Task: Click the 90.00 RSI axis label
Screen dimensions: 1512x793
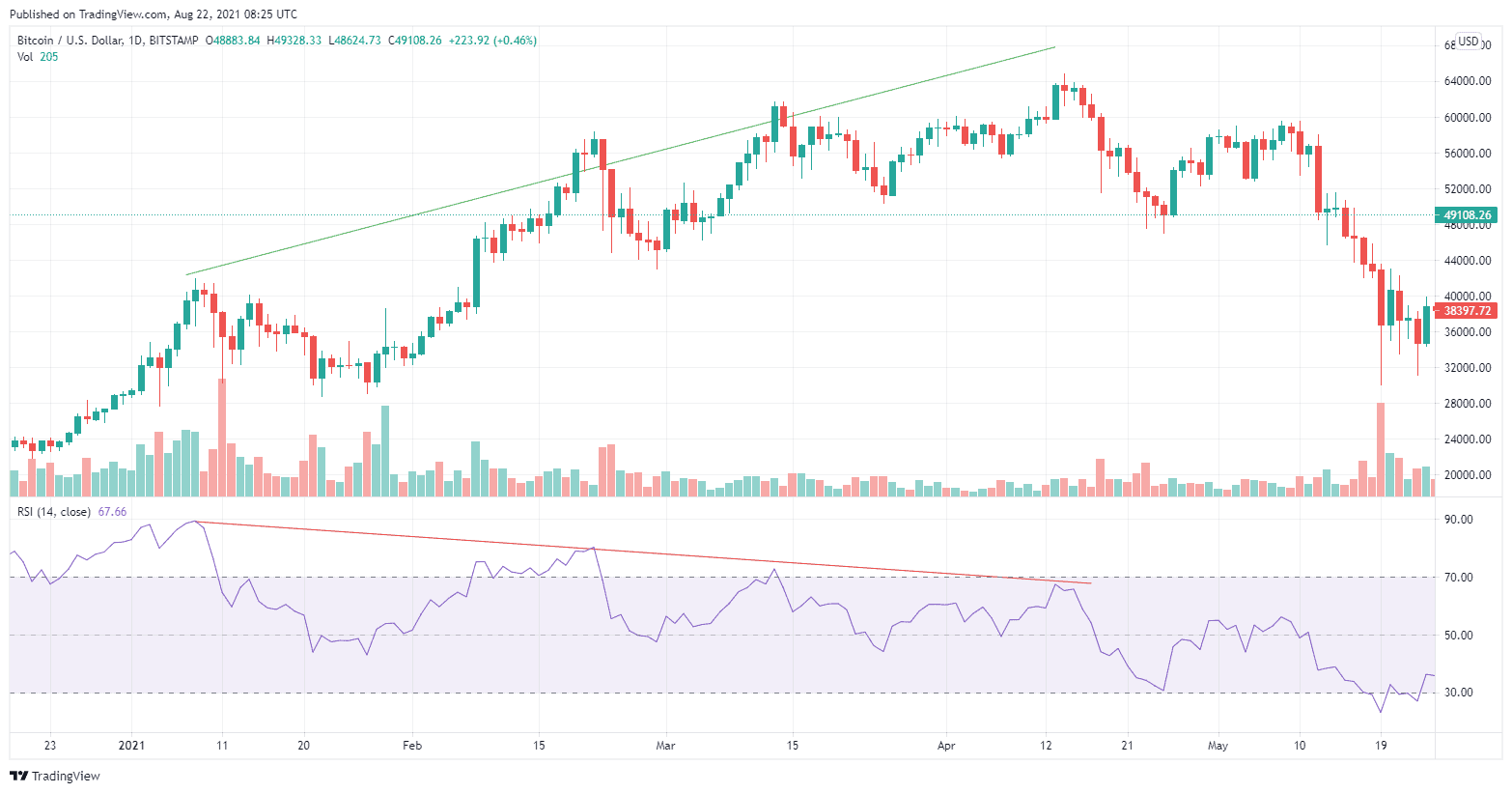Action: tap(1459, 520)
